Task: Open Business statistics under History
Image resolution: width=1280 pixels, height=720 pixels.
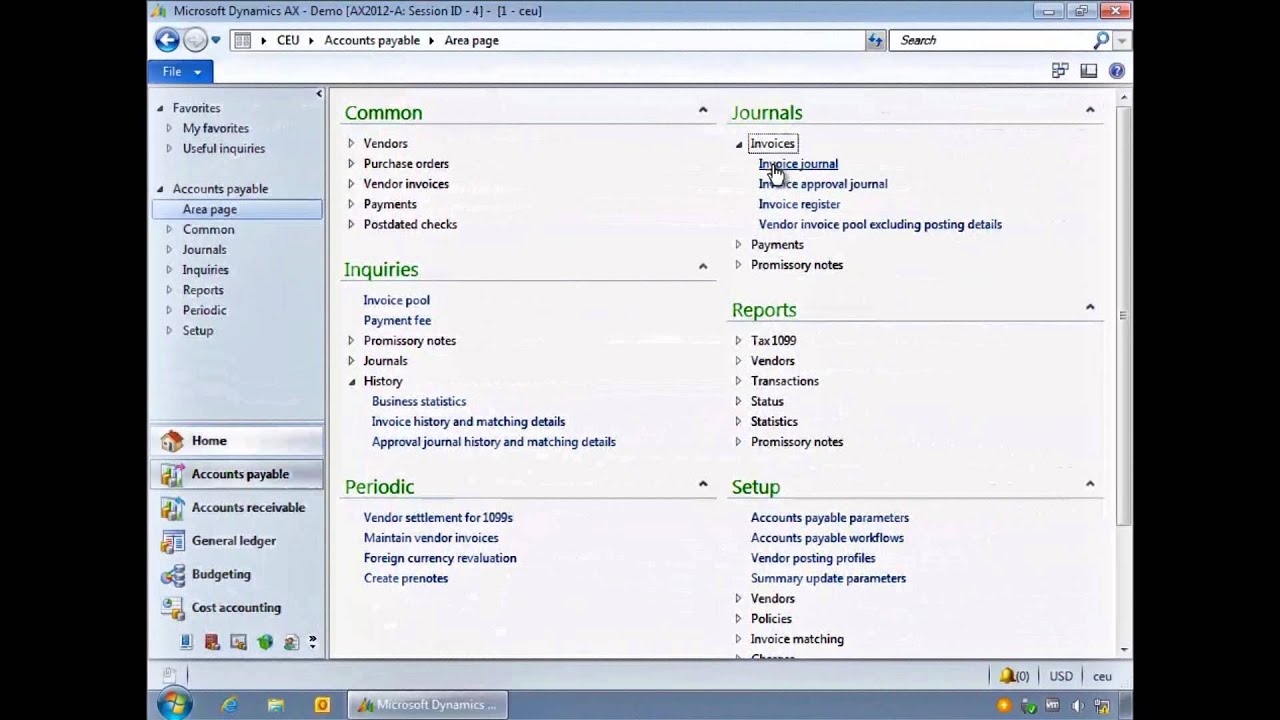Action: coord(419,401)
